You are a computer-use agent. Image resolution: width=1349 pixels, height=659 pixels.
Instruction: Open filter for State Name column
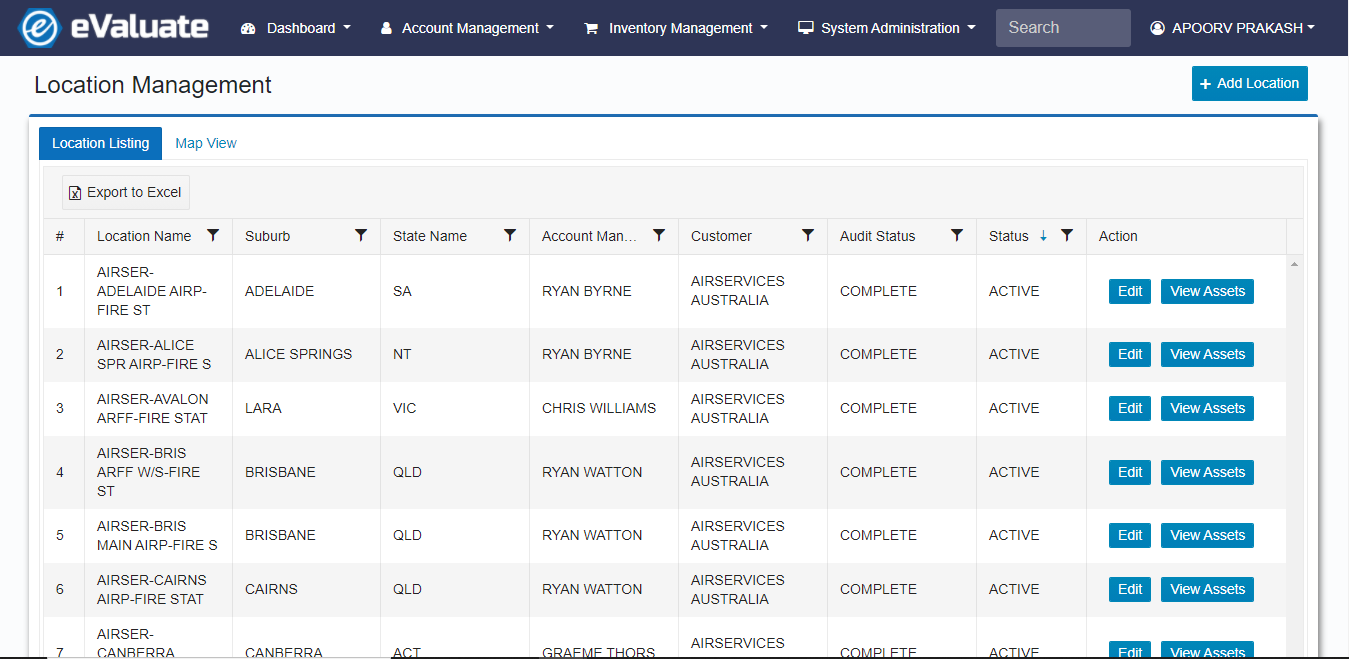pos(510,235)
